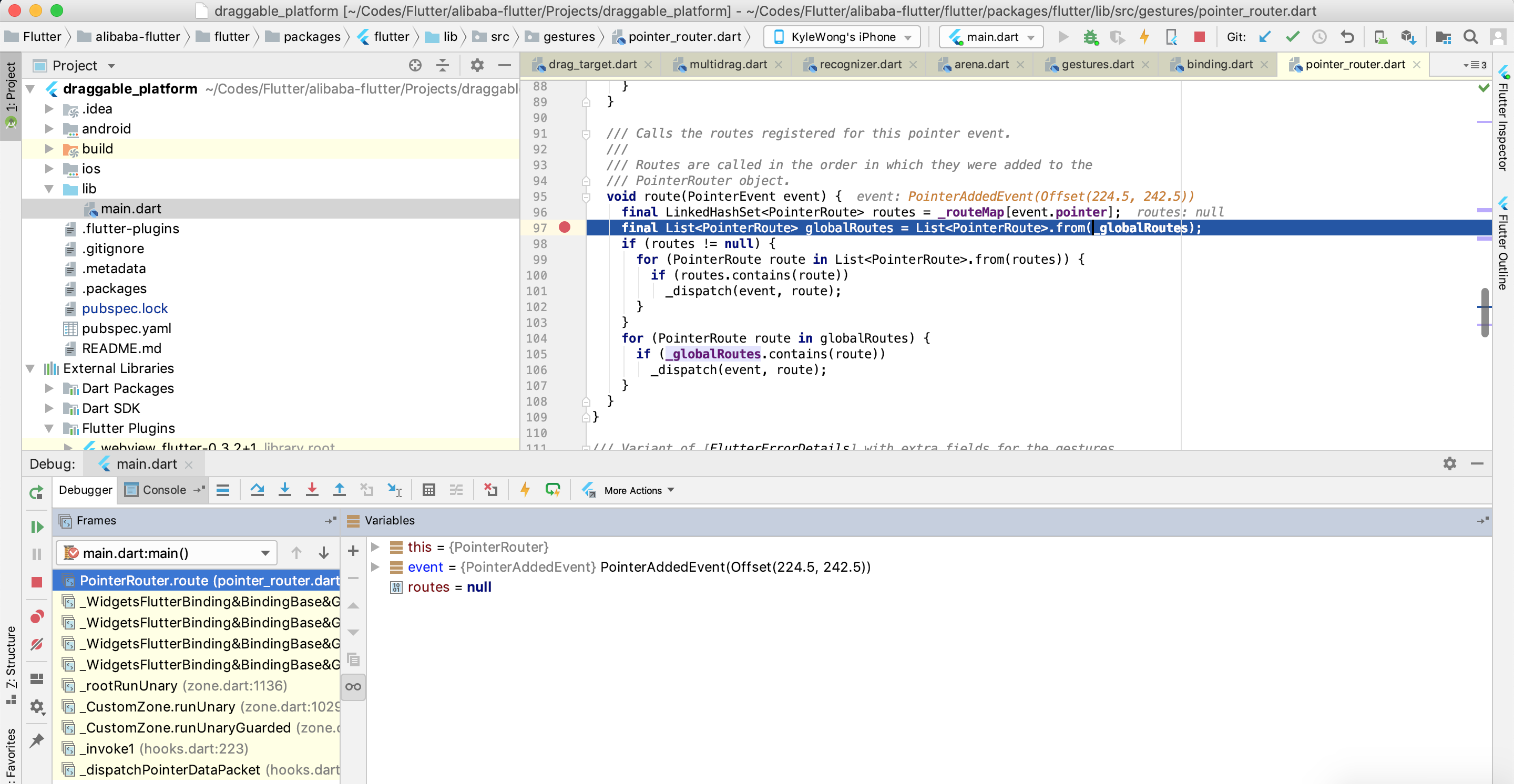The height and width of the screenshot is (784, 1514).
Task: Step over the current line in debugger
Action: (x=257, y=490)
